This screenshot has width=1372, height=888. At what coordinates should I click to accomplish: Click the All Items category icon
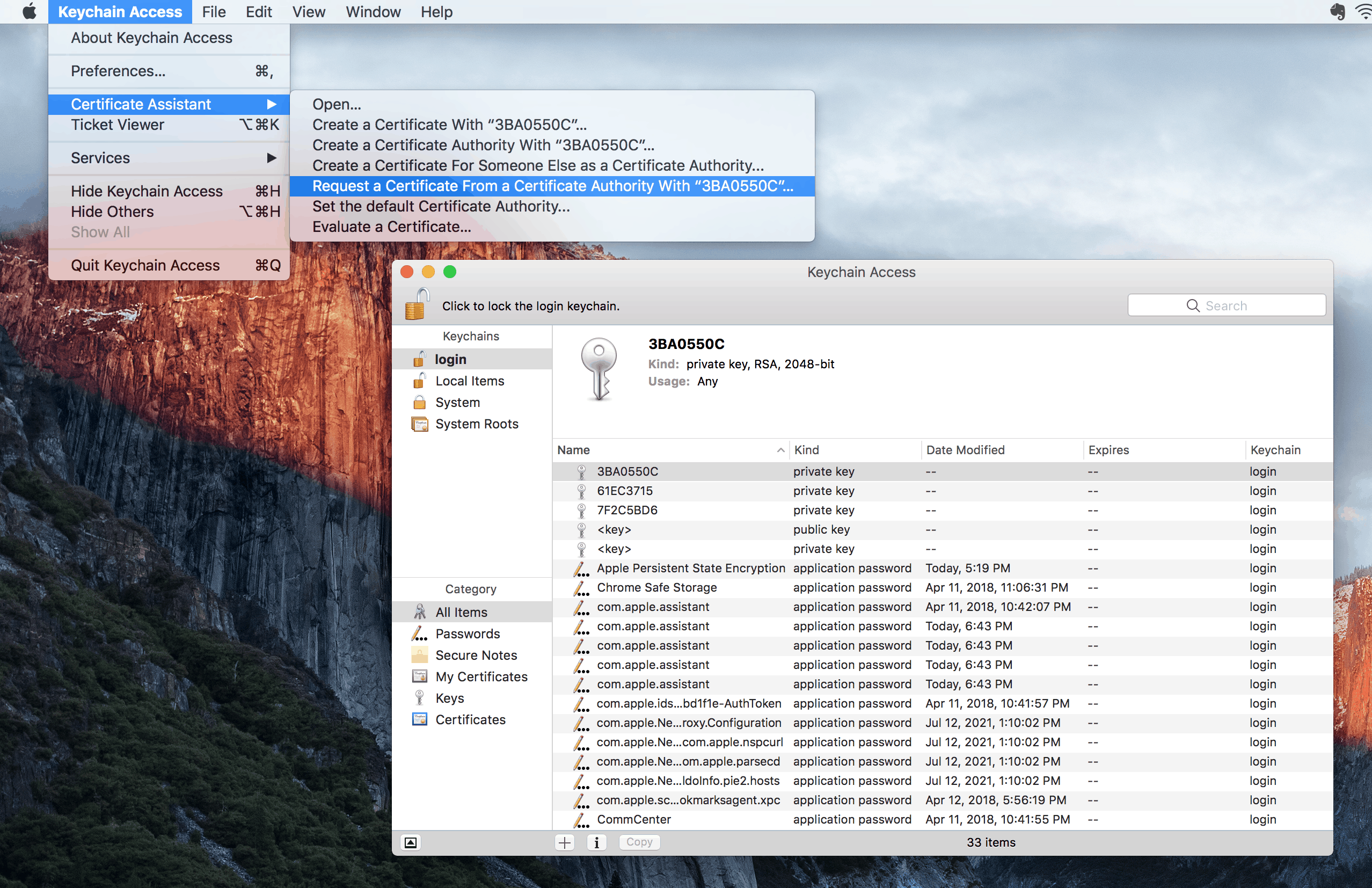[x=419, y=612]
